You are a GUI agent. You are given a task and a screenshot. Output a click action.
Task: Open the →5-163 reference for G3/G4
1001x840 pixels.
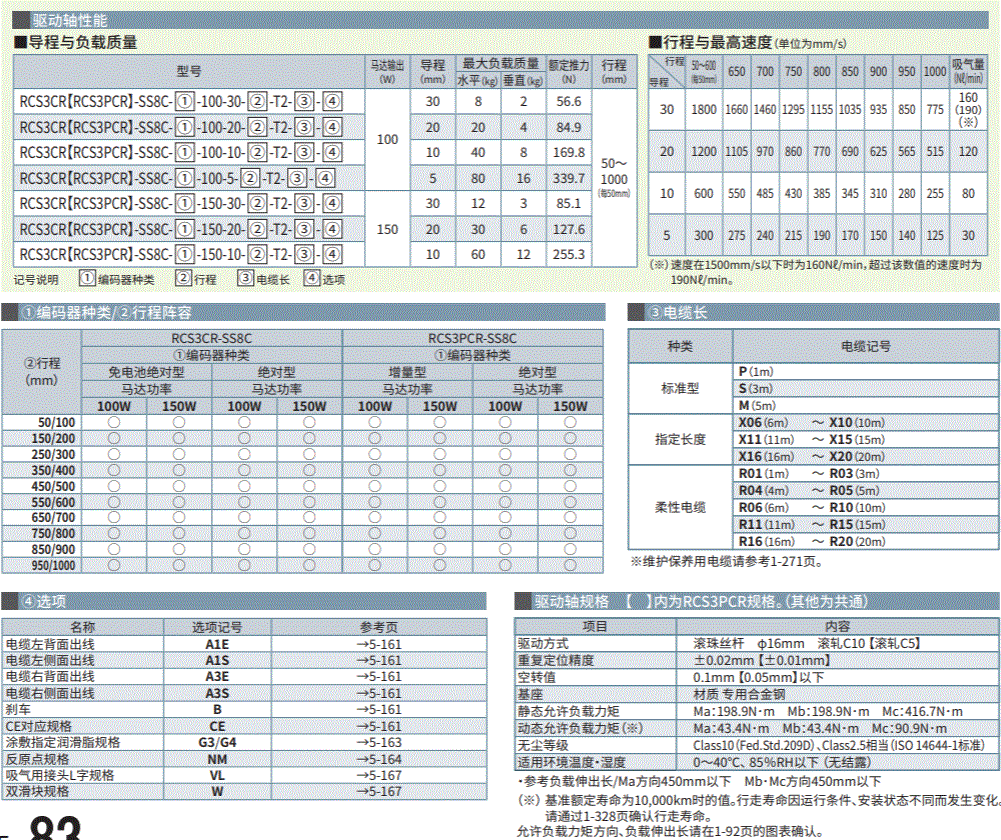pos(379,742)
